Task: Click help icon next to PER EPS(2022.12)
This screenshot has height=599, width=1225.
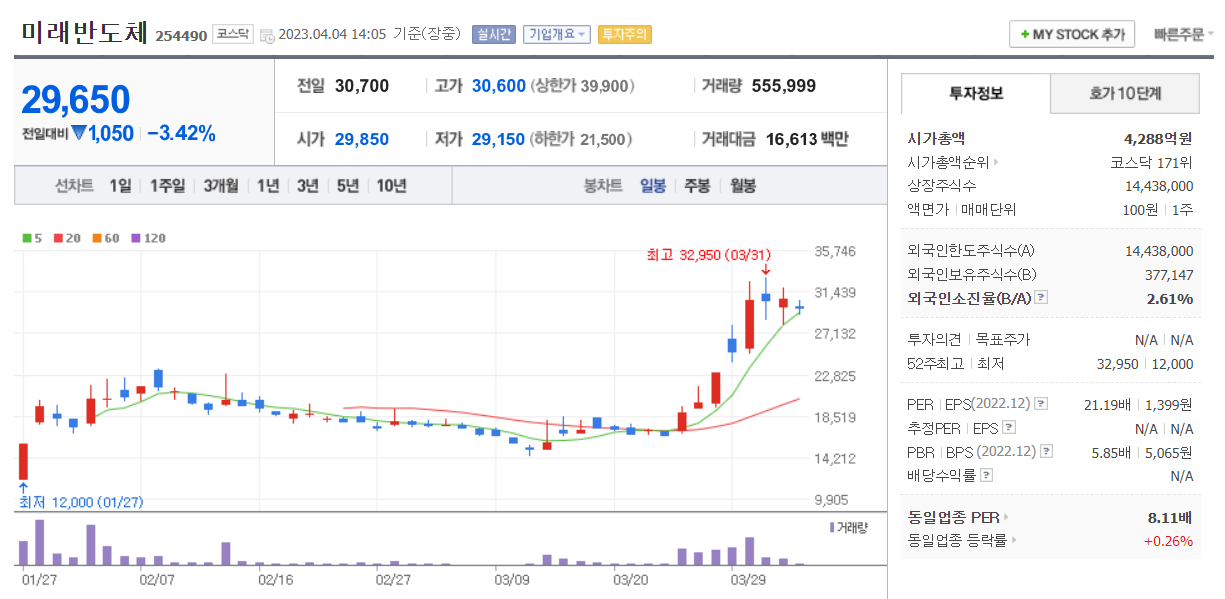Action: [1040, 404]
